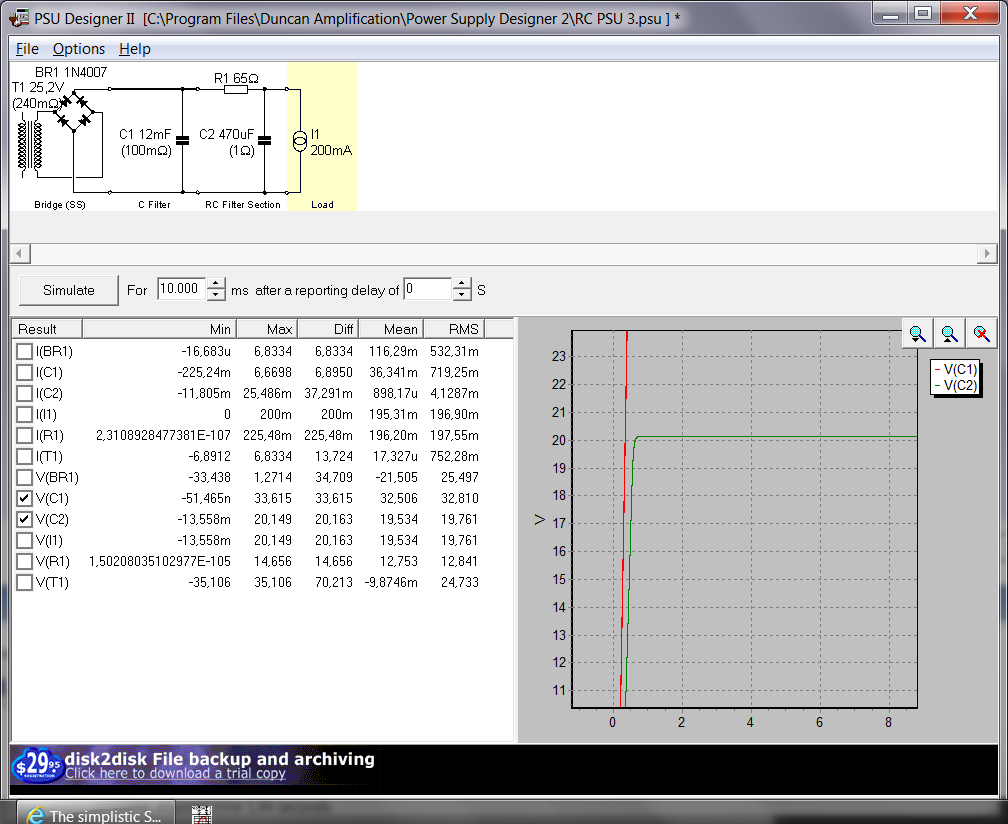Sort results by the Min column header

click(159, 329)
